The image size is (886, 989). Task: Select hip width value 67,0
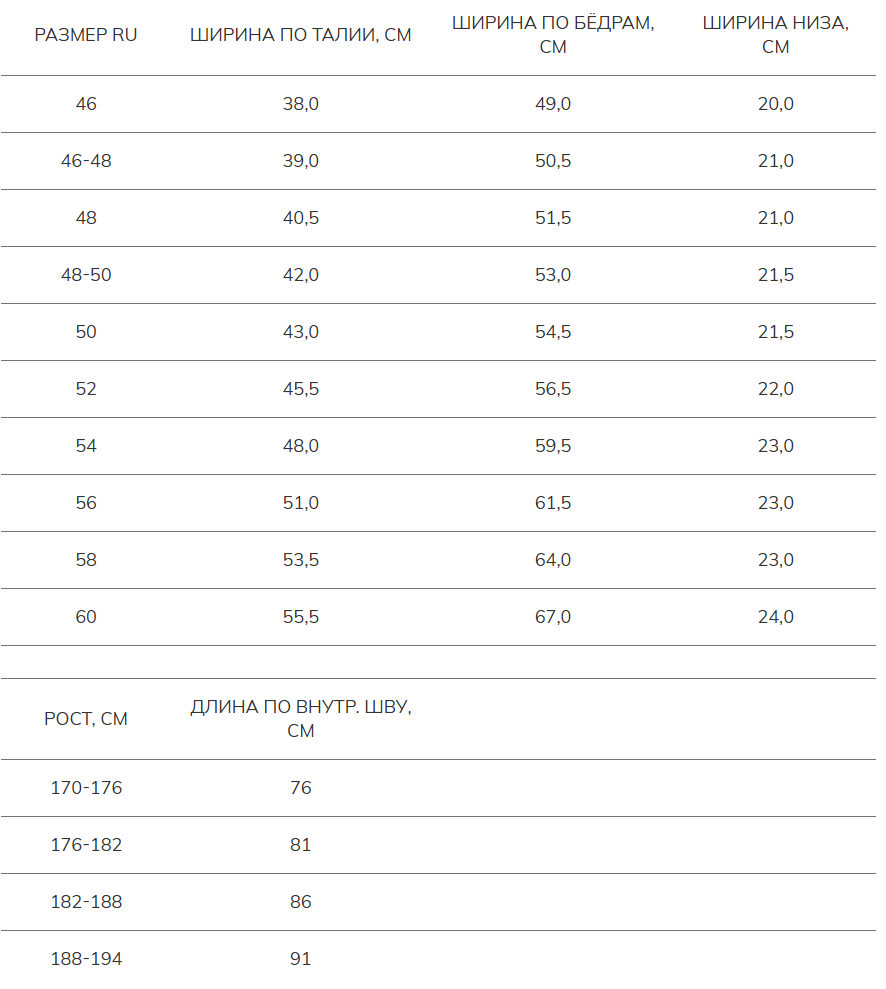click(x=553, y=617)
